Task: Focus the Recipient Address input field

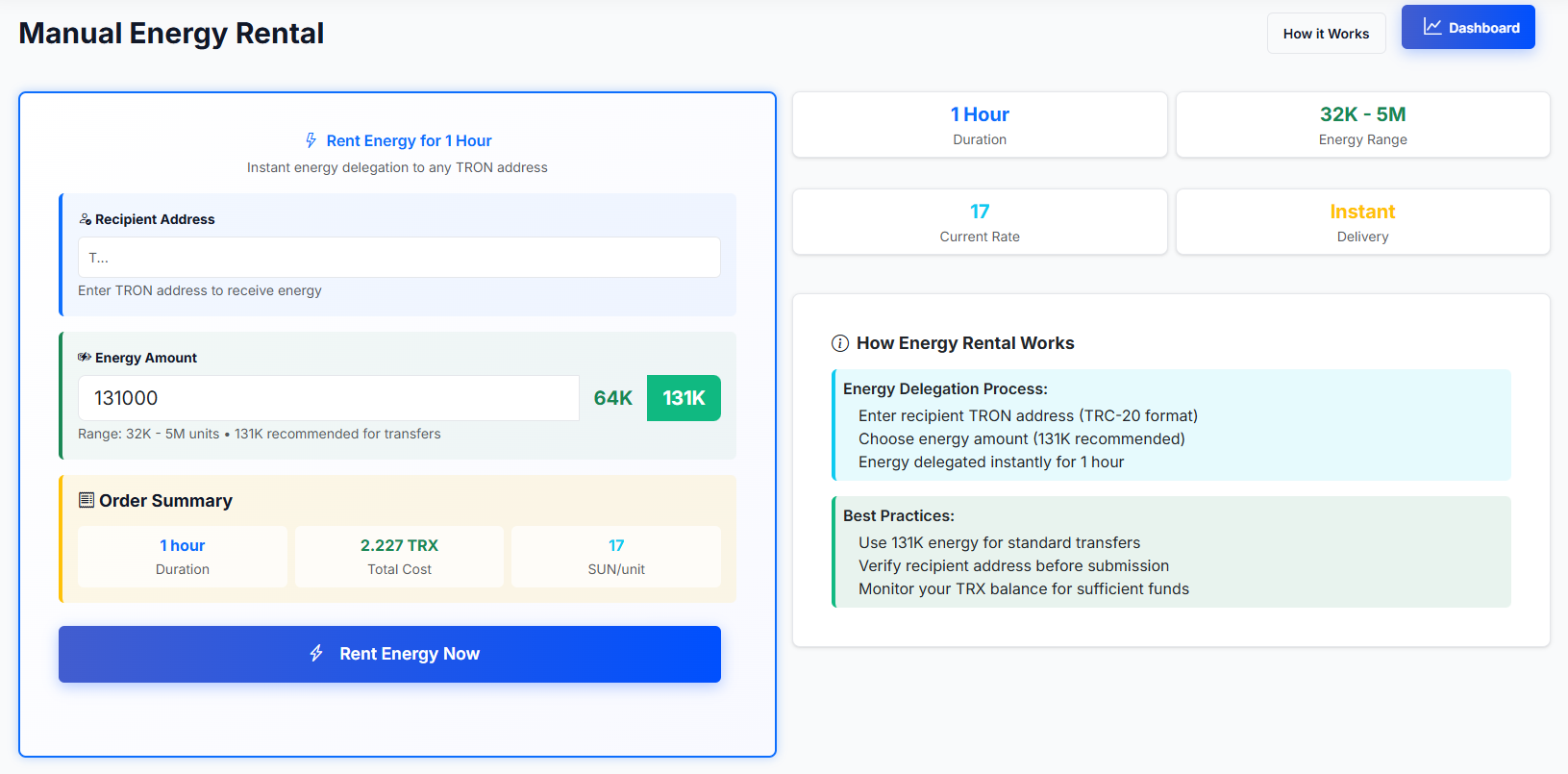Action: tap(399, 258)
